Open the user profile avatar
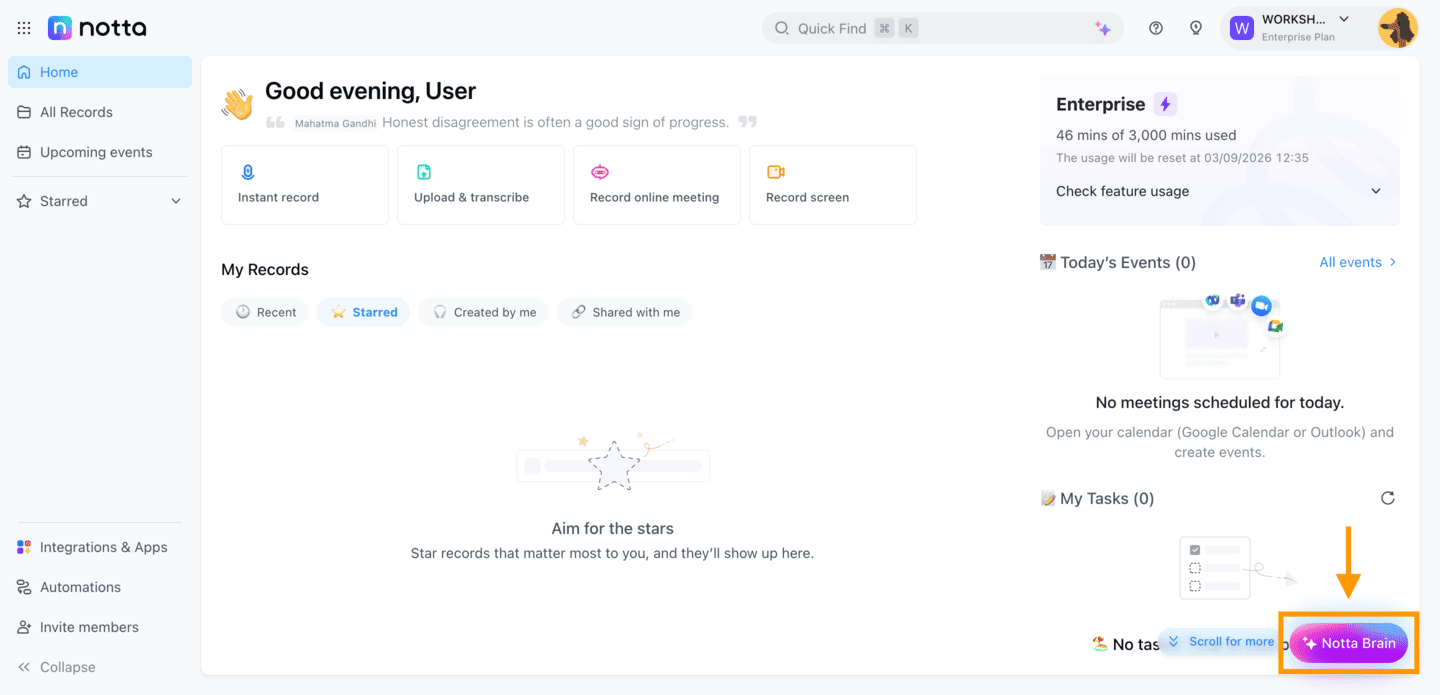 pos(1397,28)
